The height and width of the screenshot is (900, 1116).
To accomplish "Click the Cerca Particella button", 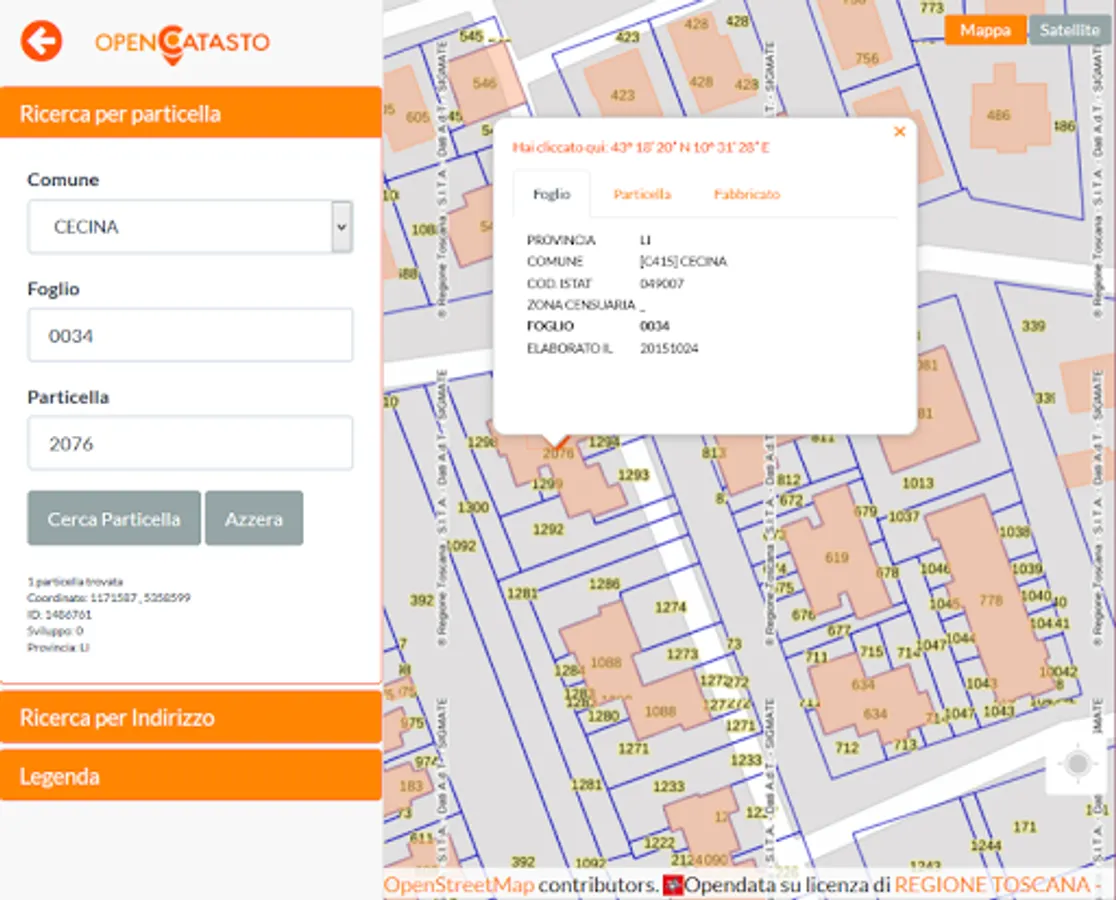I will point(114,519).
